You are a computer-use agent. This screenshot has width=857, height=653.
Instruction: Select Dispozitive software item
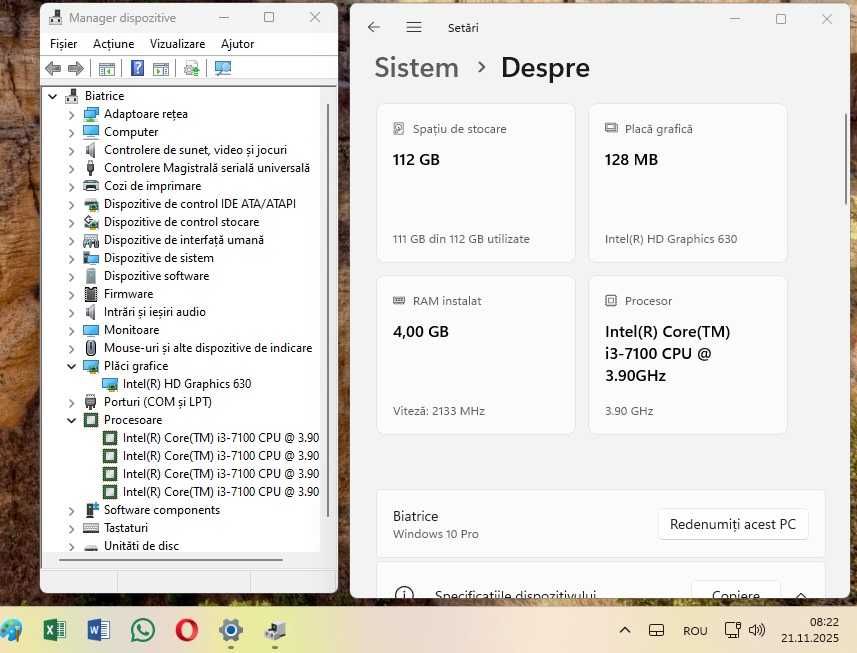click(x=156, y=276)
